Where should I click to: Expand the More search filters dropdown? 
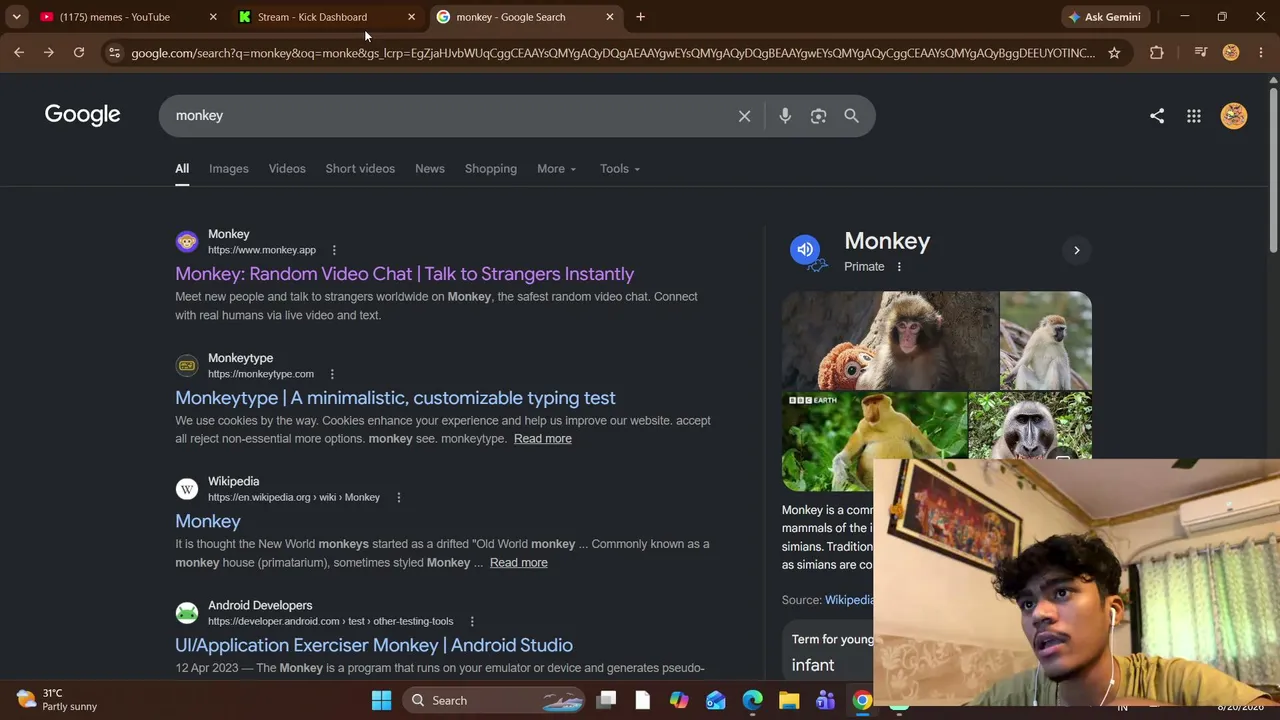click(x=556, y=169)
